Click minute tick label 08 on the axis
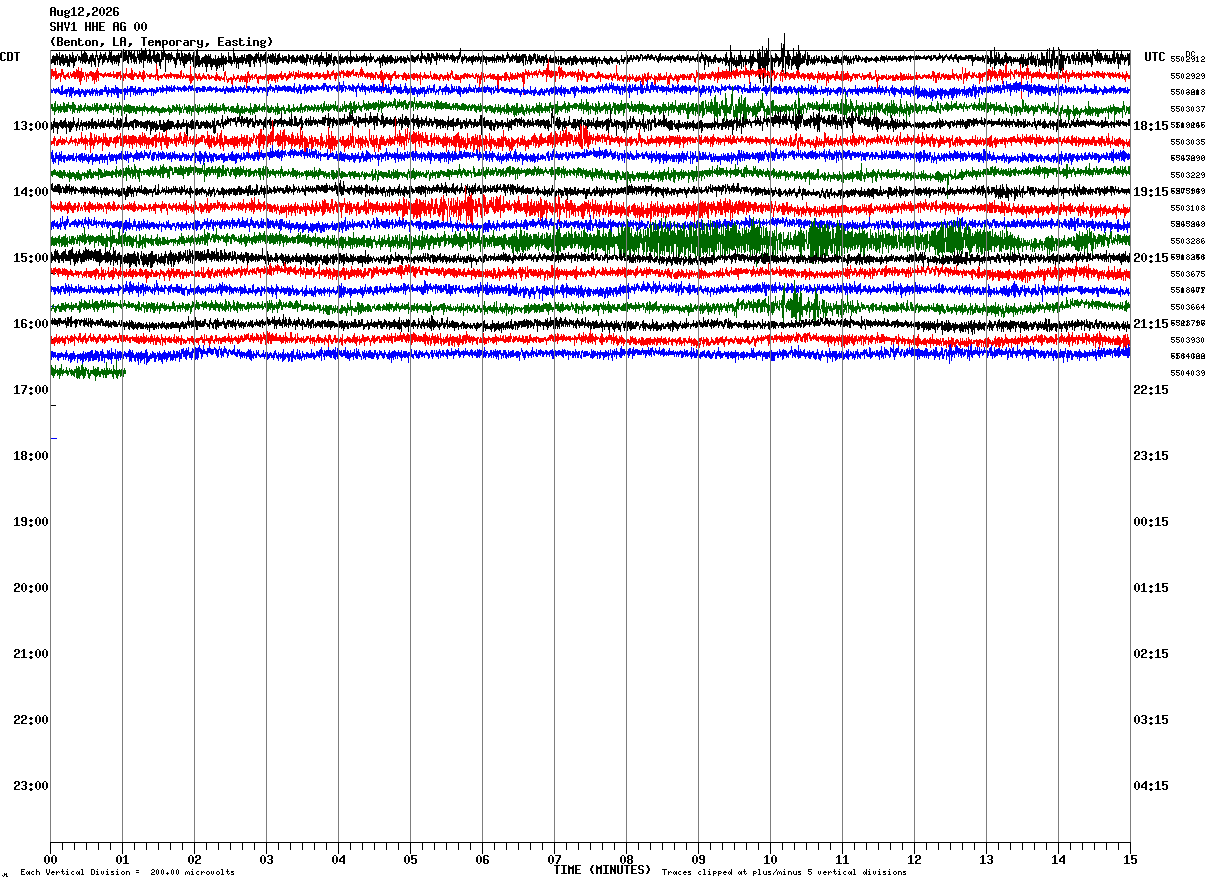 [x=626, y=859]
